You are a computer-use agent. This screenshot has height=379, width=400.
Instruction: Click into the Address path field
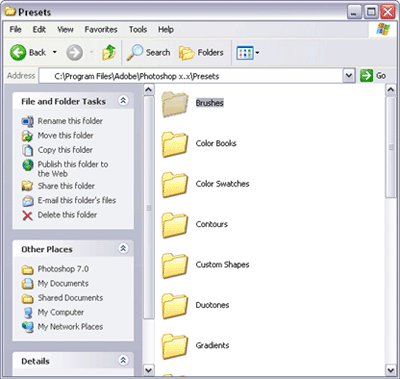[x=191, y=76]
